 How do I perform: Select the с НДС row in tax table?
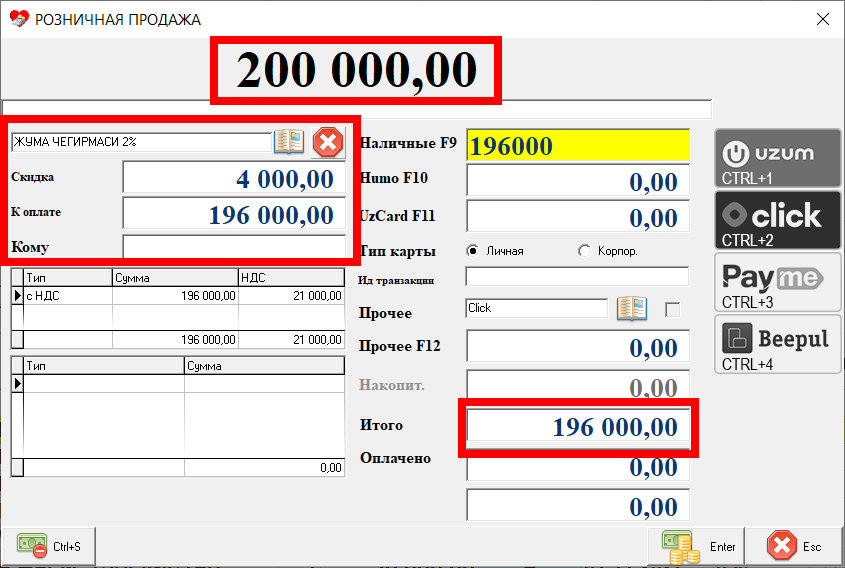(x=178, y=296)
